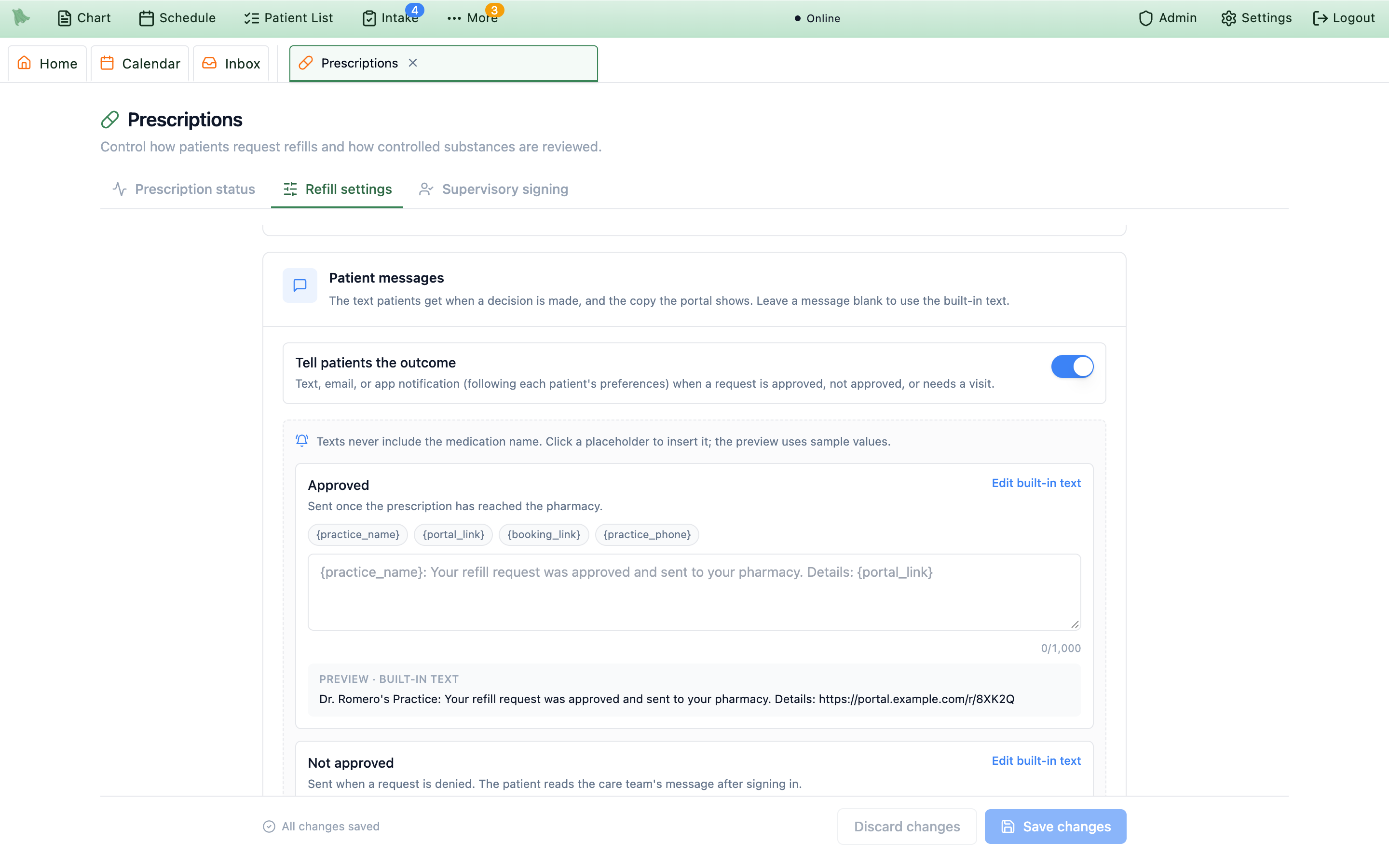Click the Approved textarea resize handle
The height and width of the screenshot is (868, 1389).
tap(1075, 624)
